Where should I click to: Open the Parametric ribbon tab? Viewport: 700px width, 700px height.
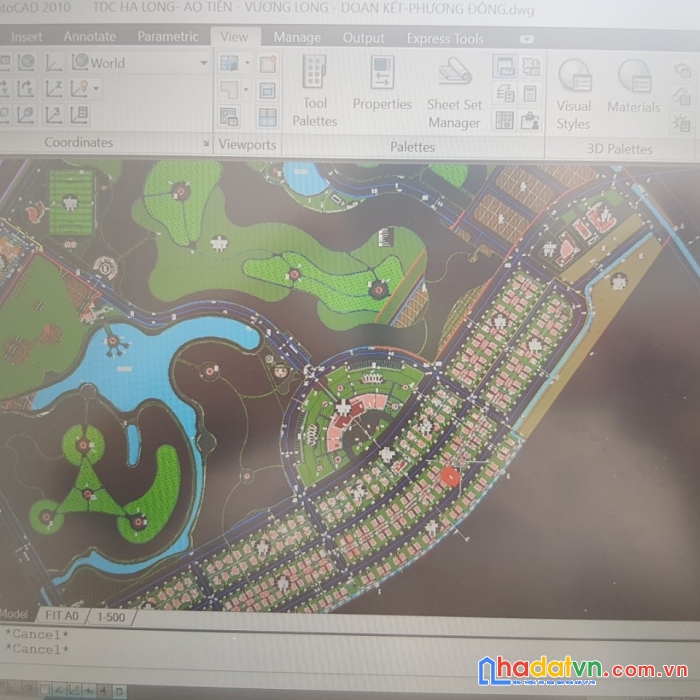[x=168, y=36]
